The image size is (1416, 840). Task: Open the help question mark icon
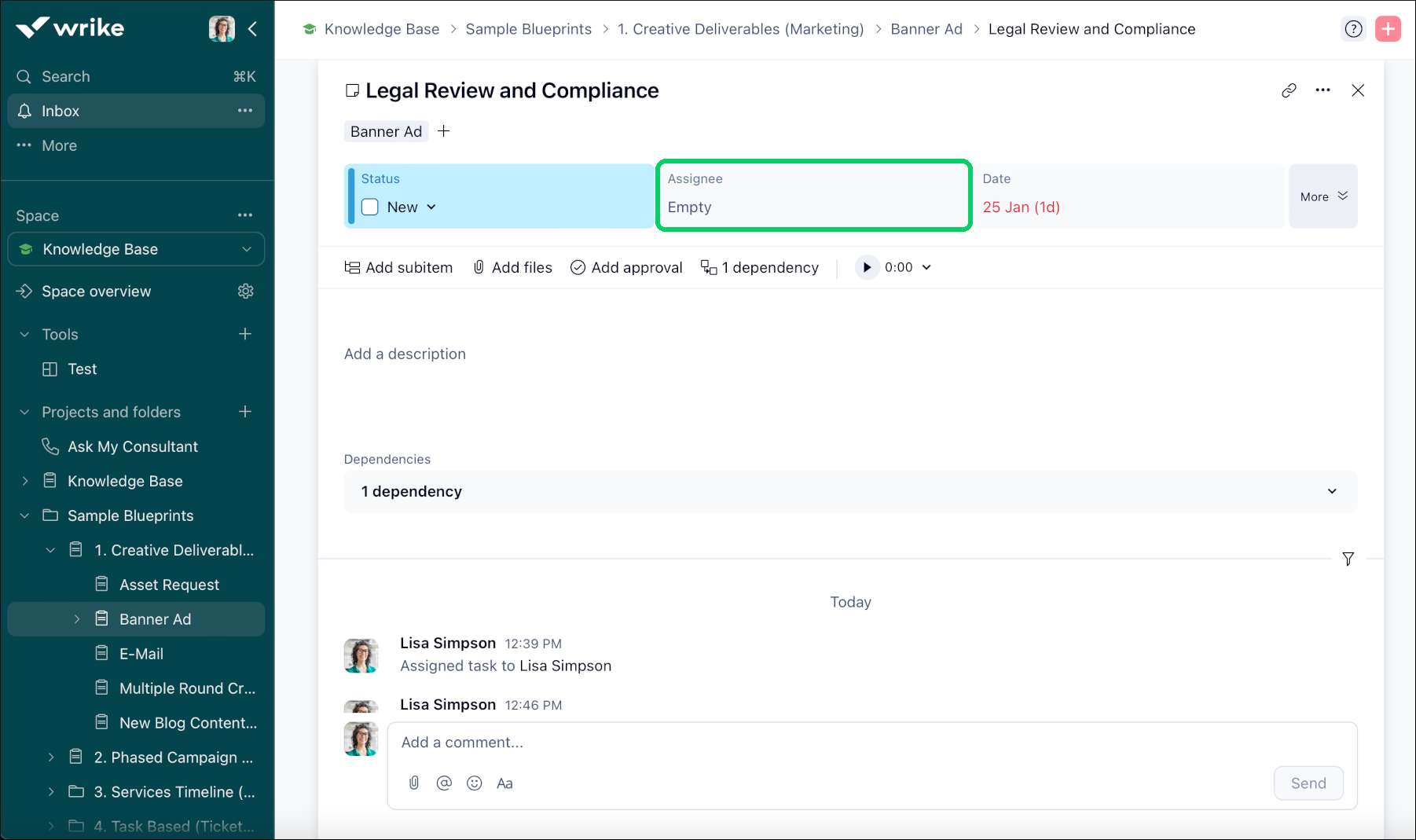click(x=1353, y=29)
